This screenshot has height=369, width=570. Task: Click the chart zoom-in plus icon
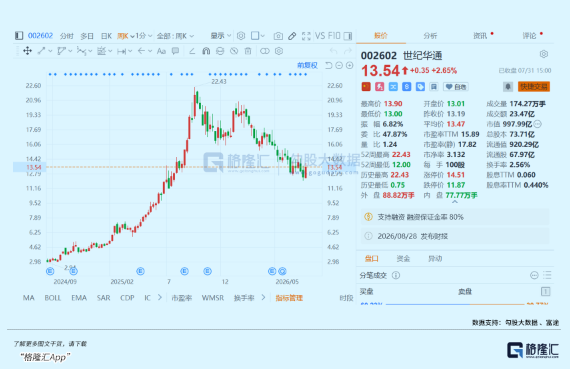coord(349,65)
